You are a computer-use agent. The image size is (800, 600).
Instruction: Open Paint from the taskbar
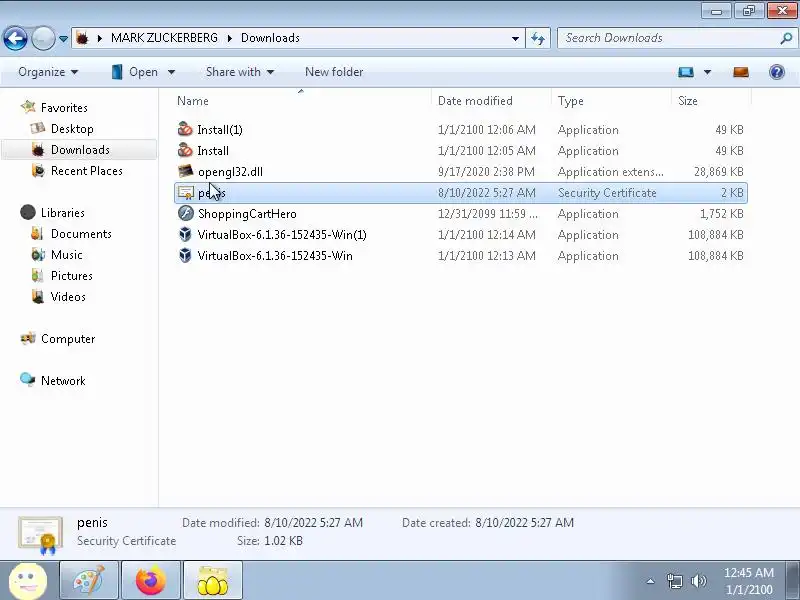[x=89, y=581]
